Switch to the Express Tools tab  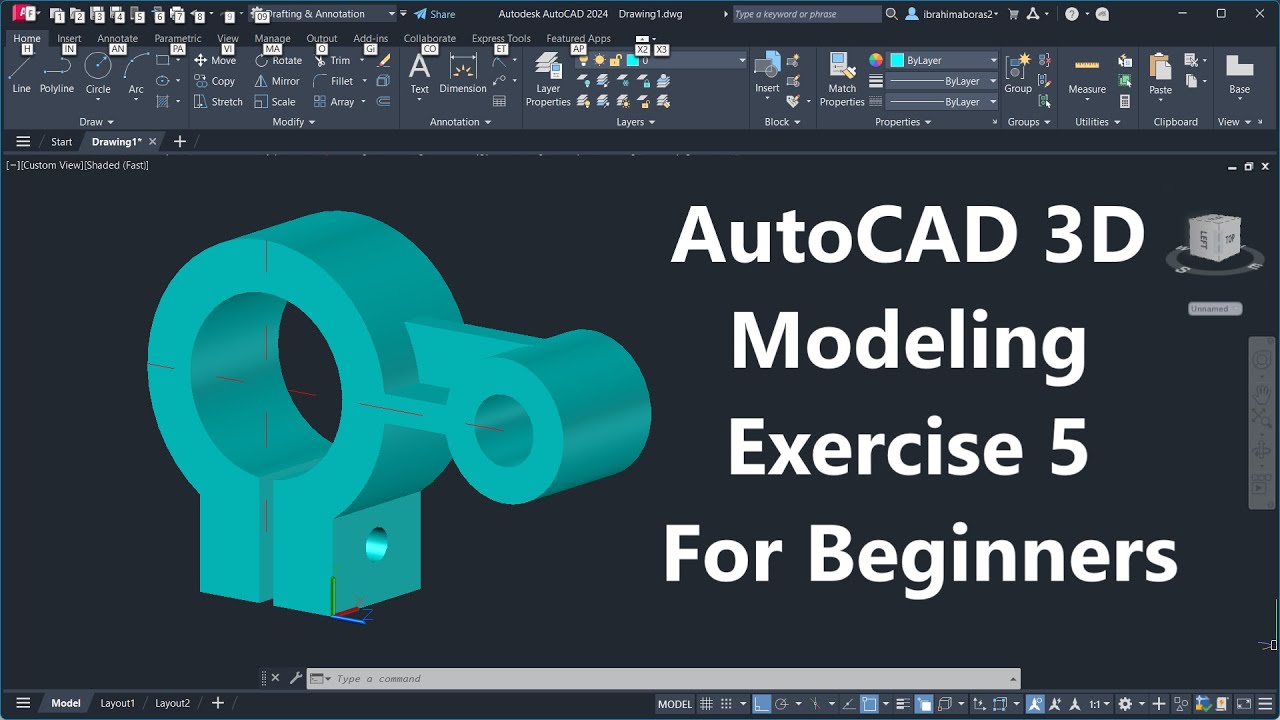point(501,39)
